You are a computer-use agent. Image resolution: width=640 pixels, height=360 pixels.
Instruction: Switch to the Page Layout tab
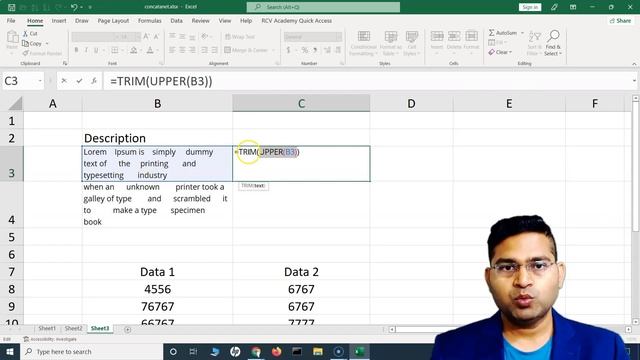click(113, 20)
